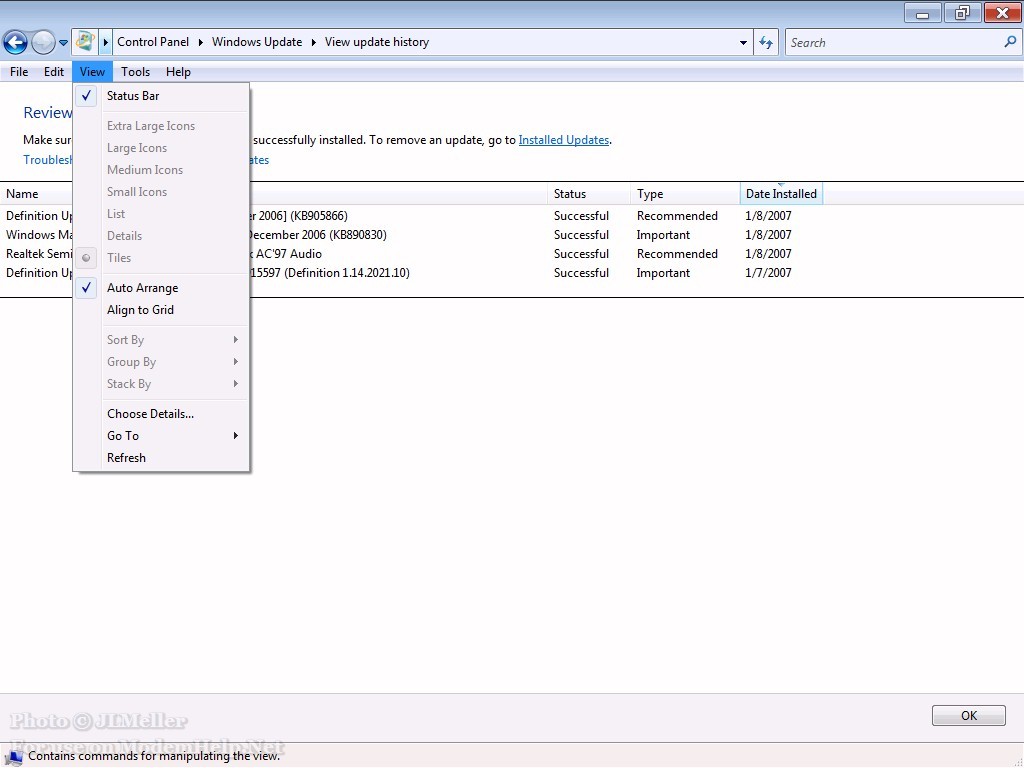Click the Windows Update icon in address bar
This screenshot has height=768, width=1024.
pos(85,42)
